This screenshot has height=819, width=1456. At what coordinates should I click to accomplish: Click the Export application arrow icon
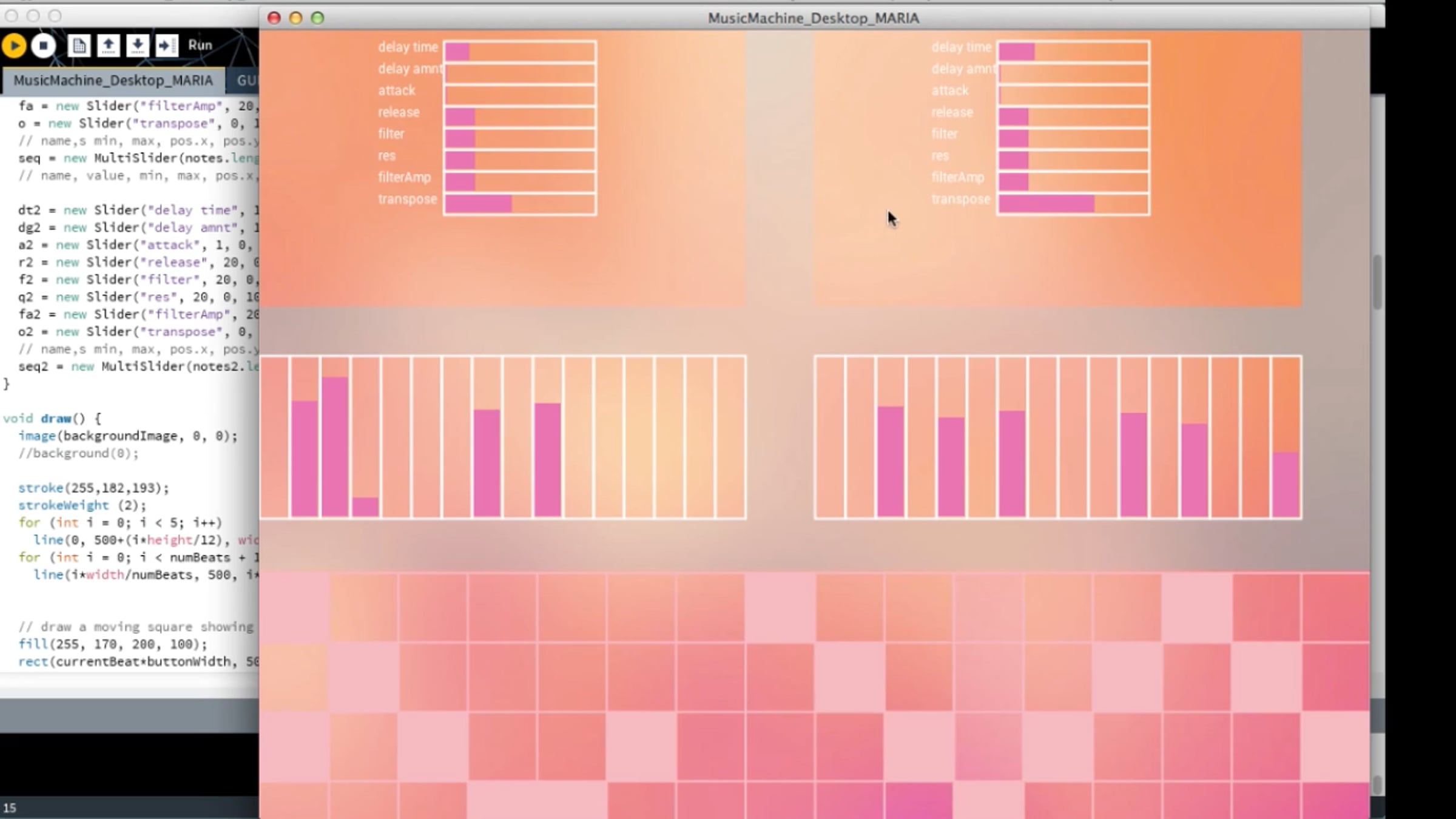pos(166,45)
